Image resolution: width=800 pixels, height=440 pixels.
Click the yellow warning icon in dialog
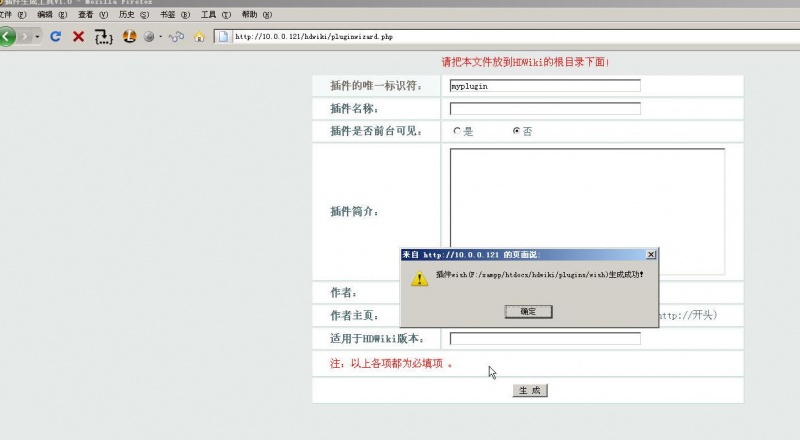tap(419, 278)
